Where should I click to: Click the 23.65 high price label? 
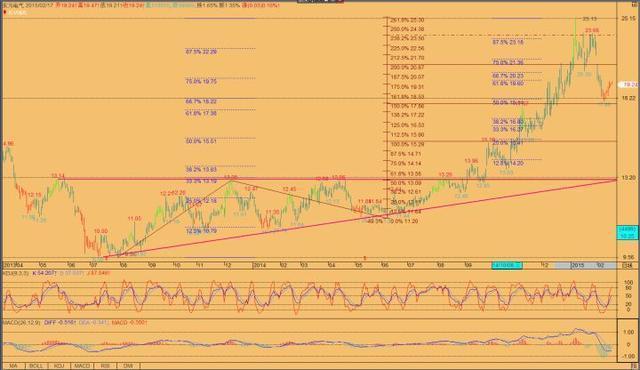tap(592, 30)
